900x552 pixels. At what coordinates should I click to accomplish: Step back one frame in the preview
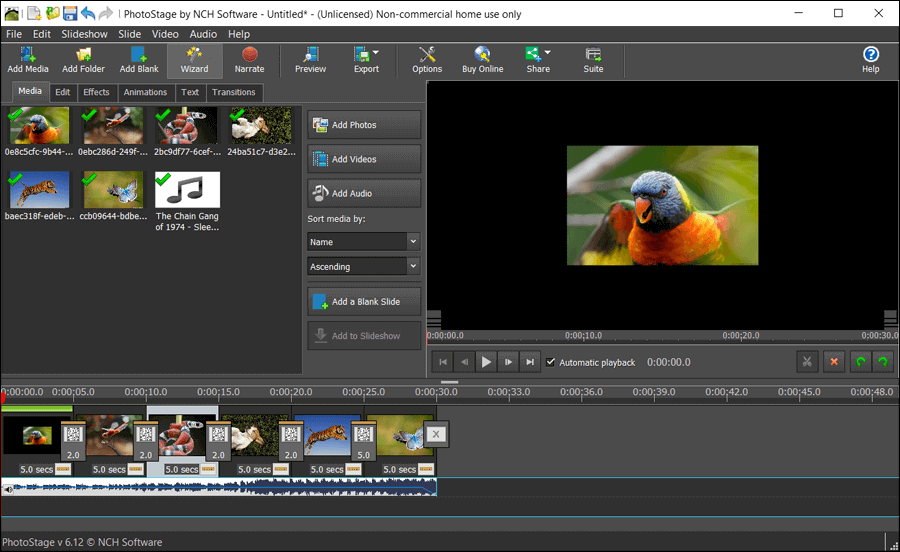464,362
